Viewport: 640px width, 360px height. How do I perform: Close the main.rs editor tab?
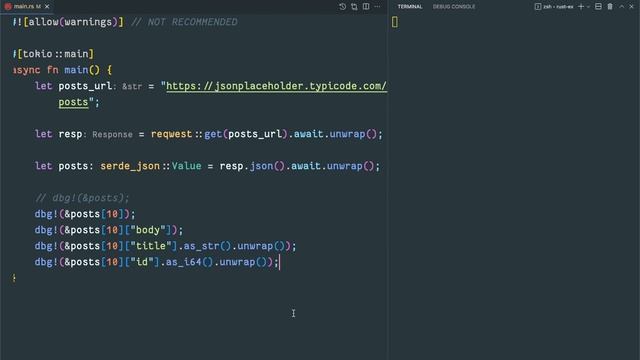point(47,7)
